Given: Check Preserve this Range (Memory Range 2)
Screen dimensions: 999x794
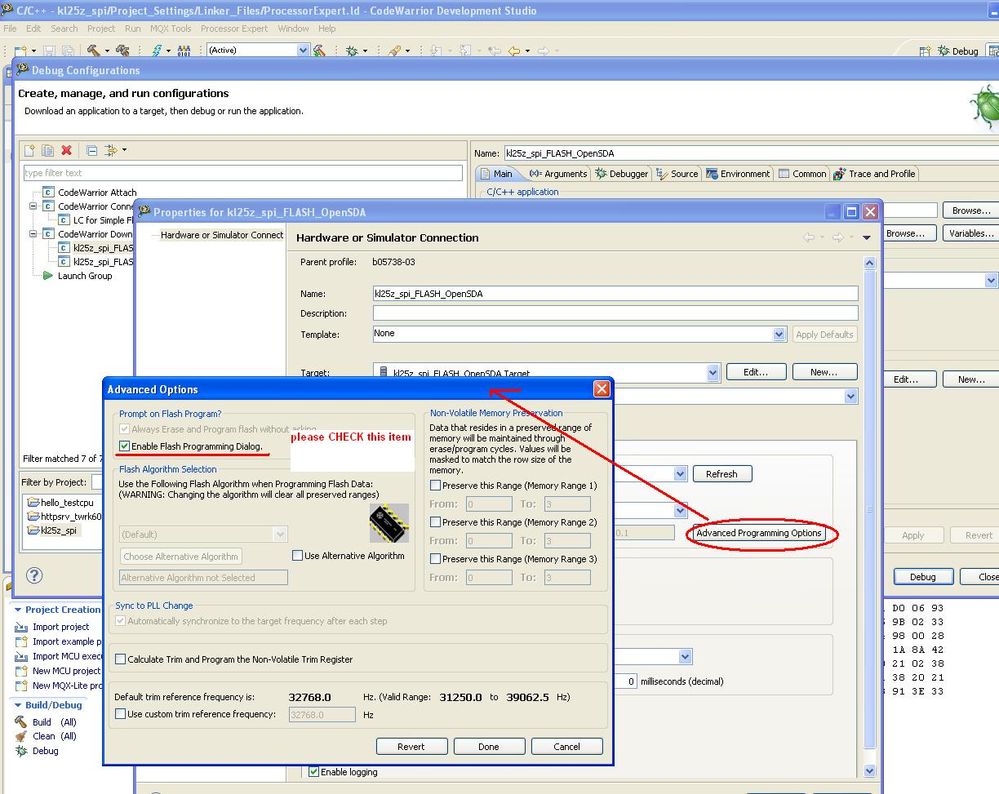Looking at the screenshot, I should click(435, 523).
